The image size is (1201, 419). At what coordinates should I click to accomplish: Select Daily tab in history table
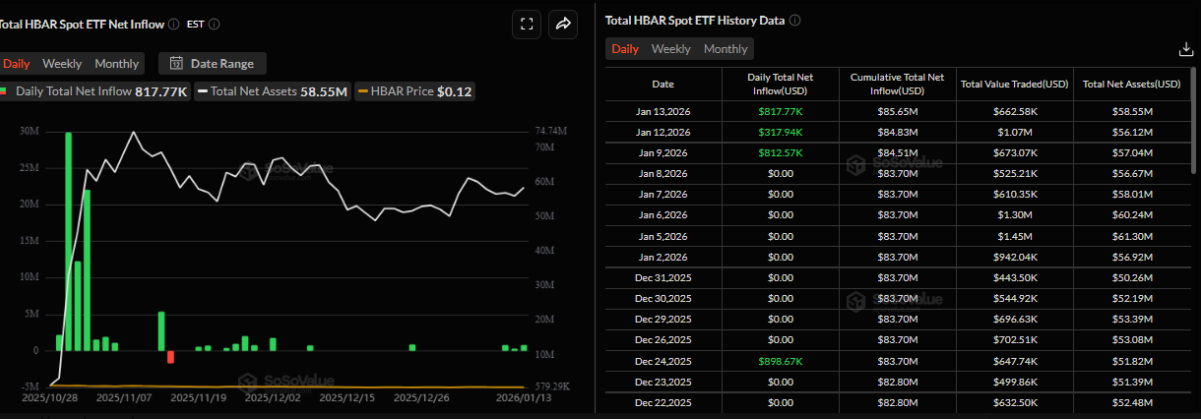click(625, 49)
